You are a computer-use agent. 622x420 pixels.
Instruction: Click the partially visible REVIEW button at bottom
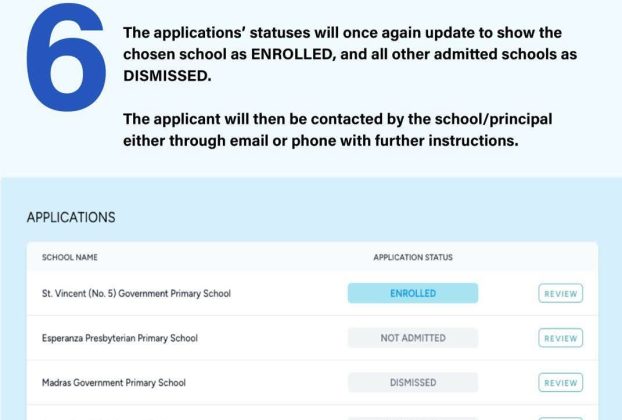coord(561,418)
